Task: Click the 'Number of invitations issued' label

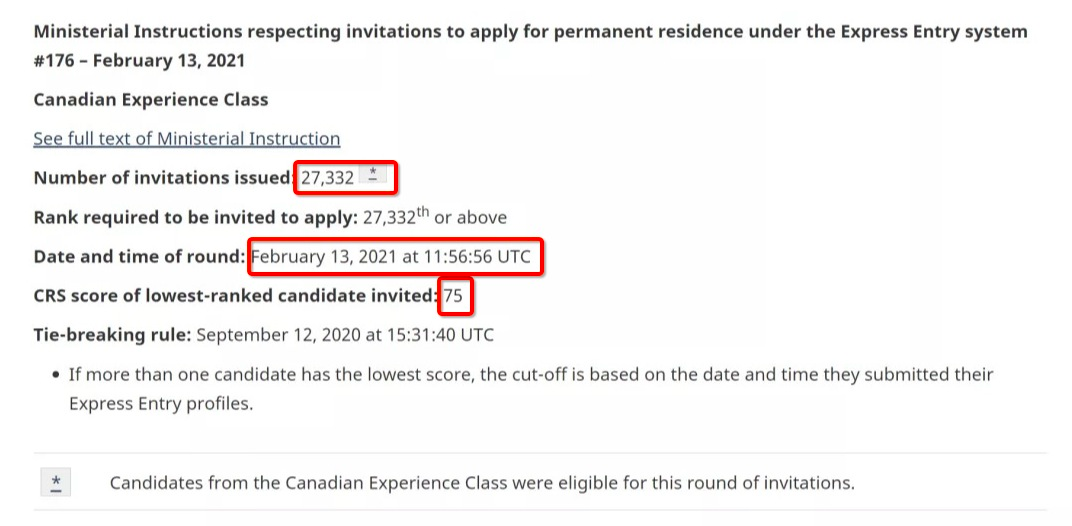Action: pyautogui.click(x=165, y=179)
